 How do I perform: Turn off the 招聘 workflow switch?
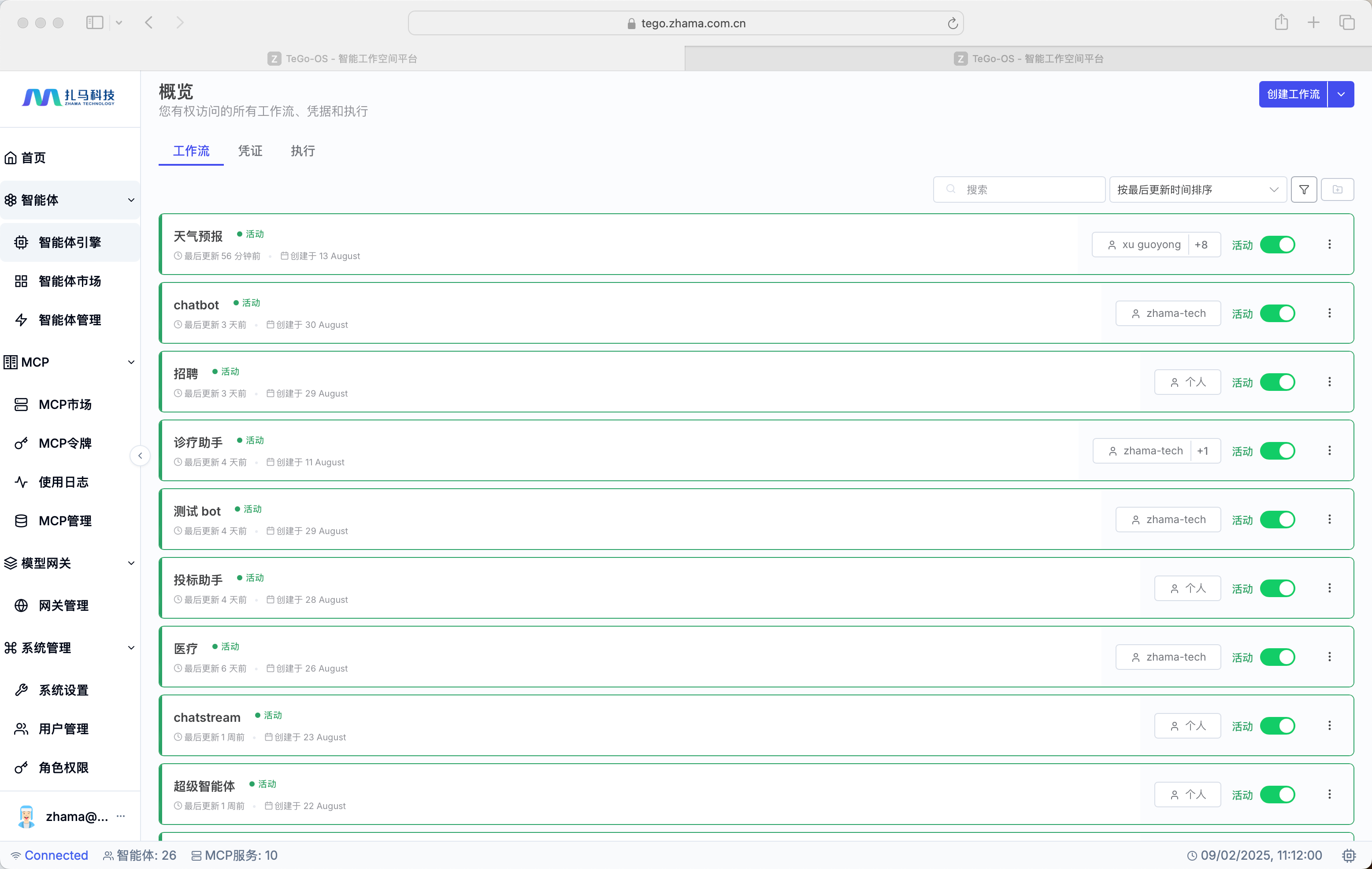coord(1277,383)
